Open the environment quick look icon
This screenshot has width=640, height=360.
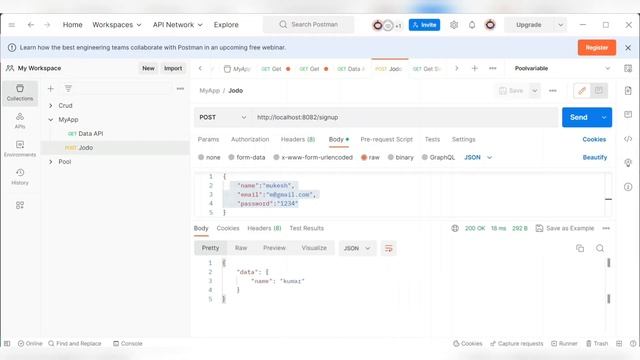(628, 69)
